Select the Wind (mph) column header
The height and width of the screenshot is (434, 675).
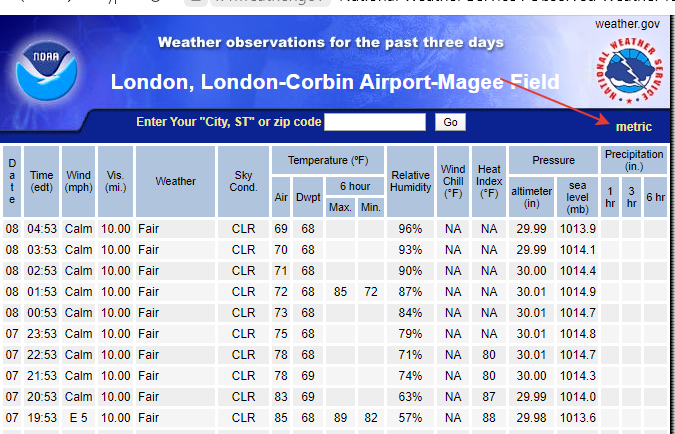click(78, 181)
